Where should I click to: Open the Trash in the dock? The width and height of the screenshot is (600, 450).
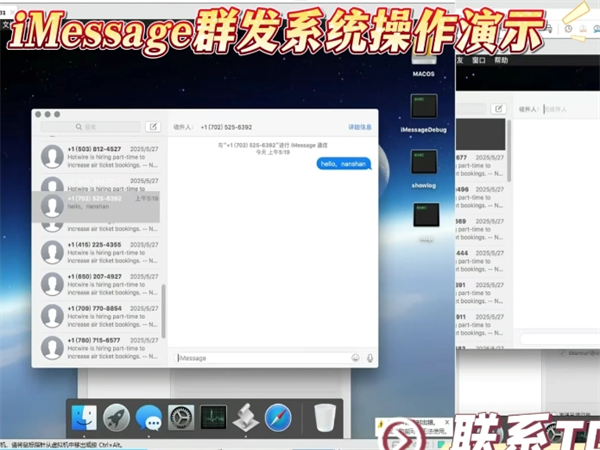click(x=323, y=417)
